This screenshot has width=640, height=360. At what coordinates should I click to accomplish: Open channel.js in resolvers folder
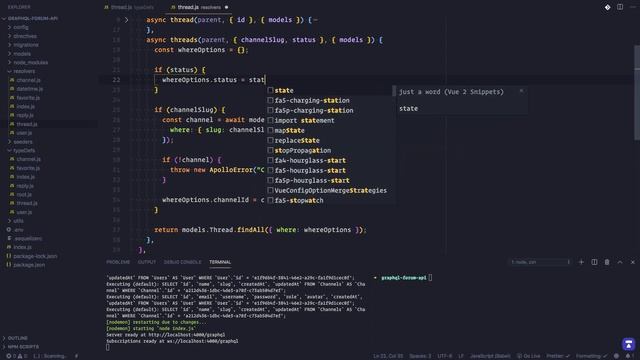tap(28, 80)
